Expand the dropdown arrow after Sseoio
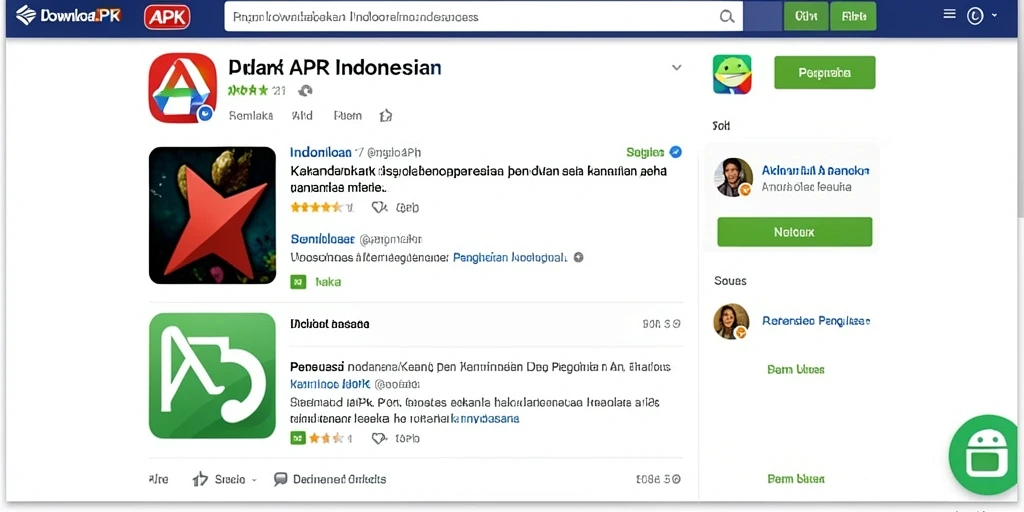 pos(254,480)
